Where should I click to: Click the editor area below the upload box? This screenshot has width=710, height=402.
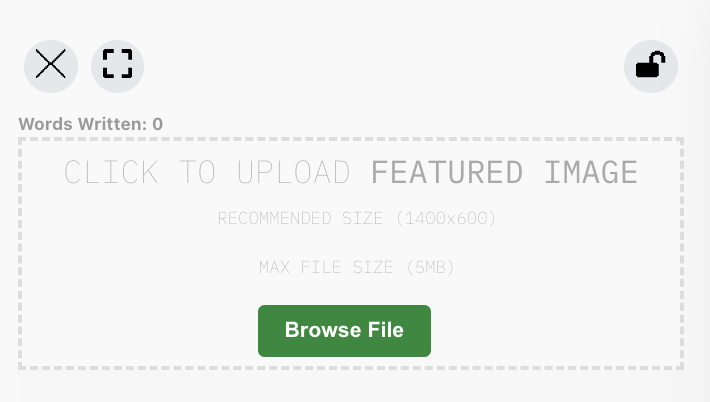351,387
